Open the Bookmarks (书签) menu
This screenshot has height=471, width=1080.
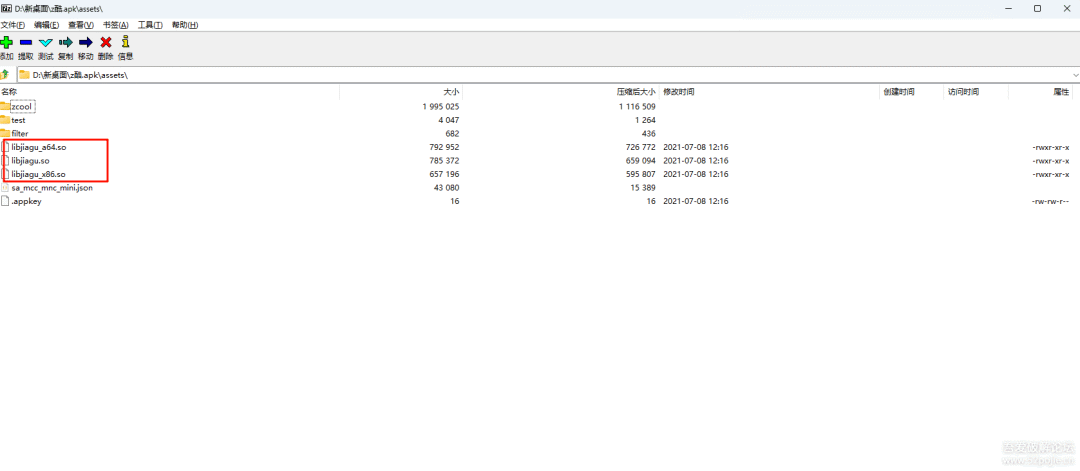tap(116, 25)
